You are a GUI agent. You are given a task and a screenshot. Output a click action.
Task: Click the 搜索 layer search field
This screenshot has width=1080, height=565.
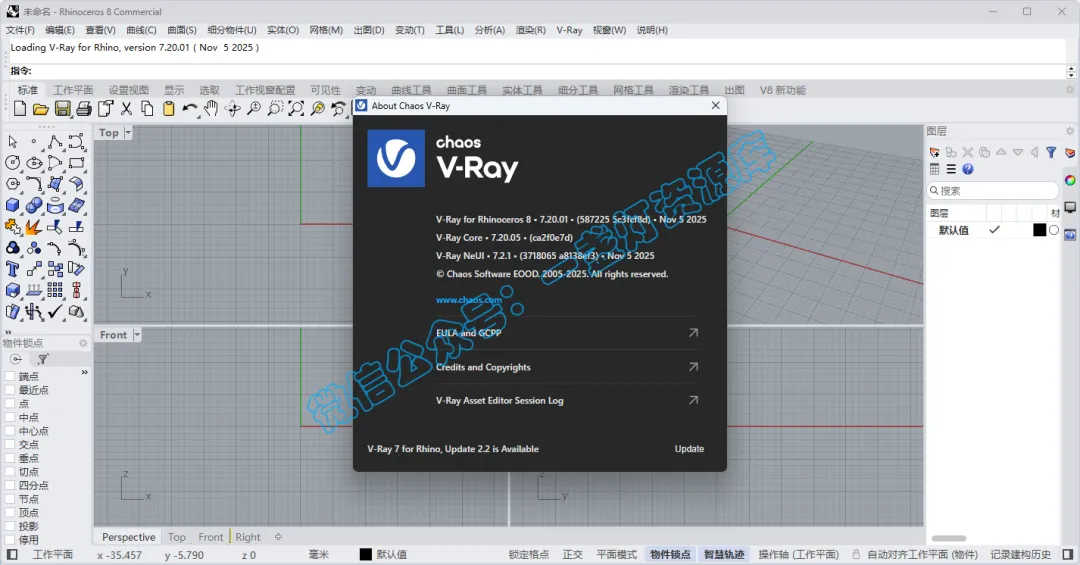coord(993,190)
